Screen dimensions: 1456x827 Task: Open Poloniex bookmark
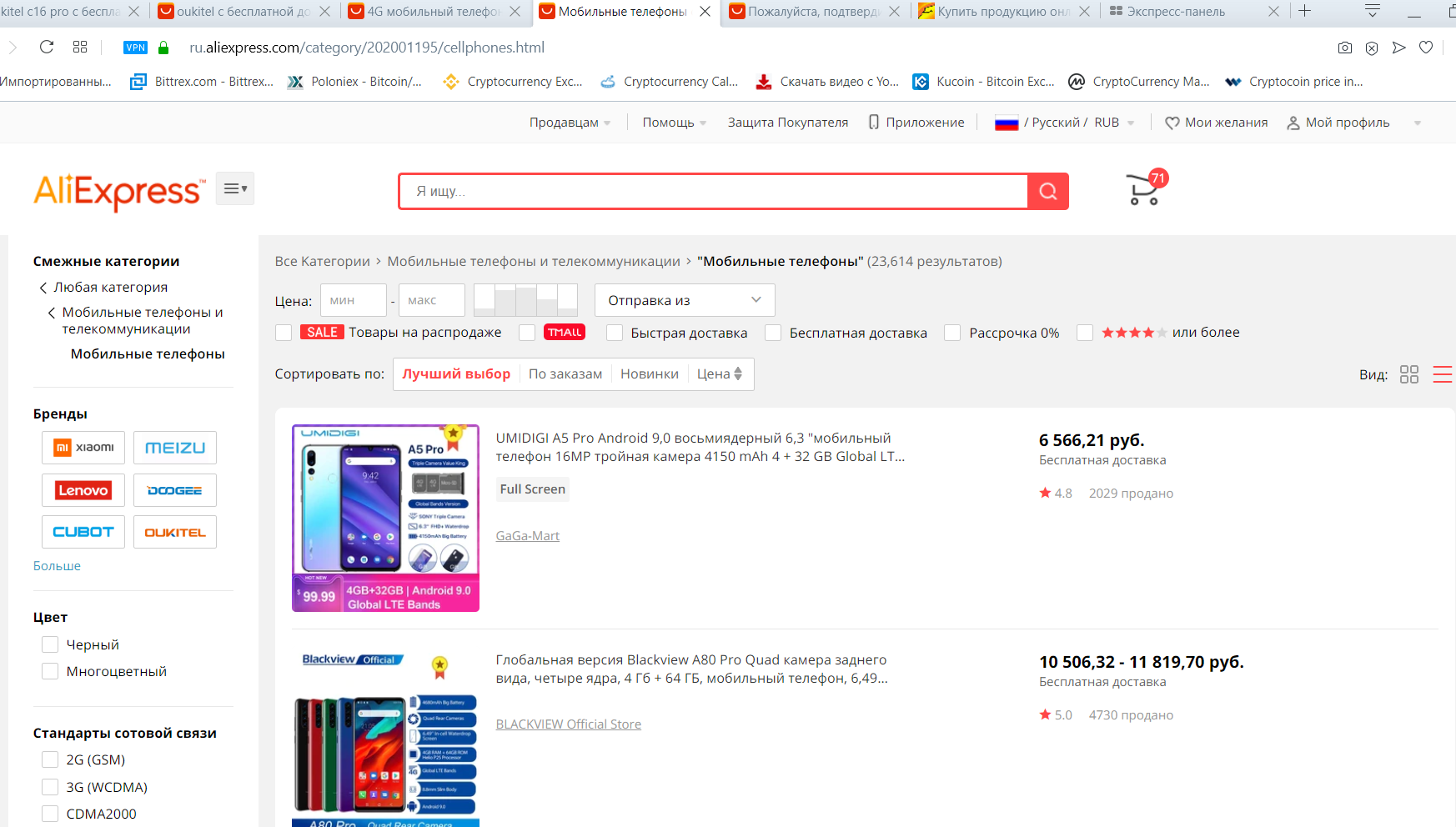tap(354, 82)
